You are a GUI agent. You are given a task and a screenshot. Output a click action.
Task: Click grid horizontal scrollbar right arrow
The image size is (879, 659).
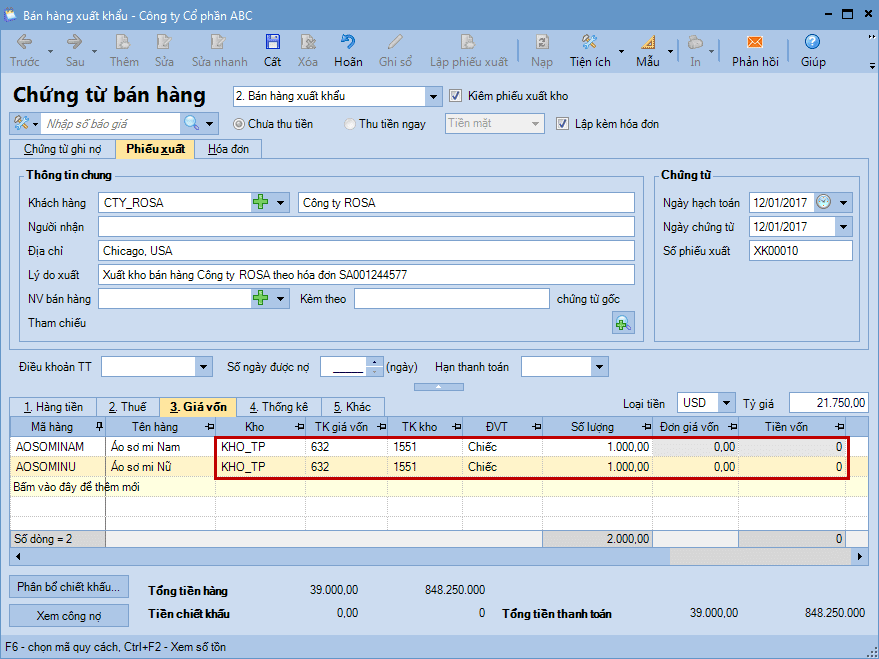click(x=859, y=556)
